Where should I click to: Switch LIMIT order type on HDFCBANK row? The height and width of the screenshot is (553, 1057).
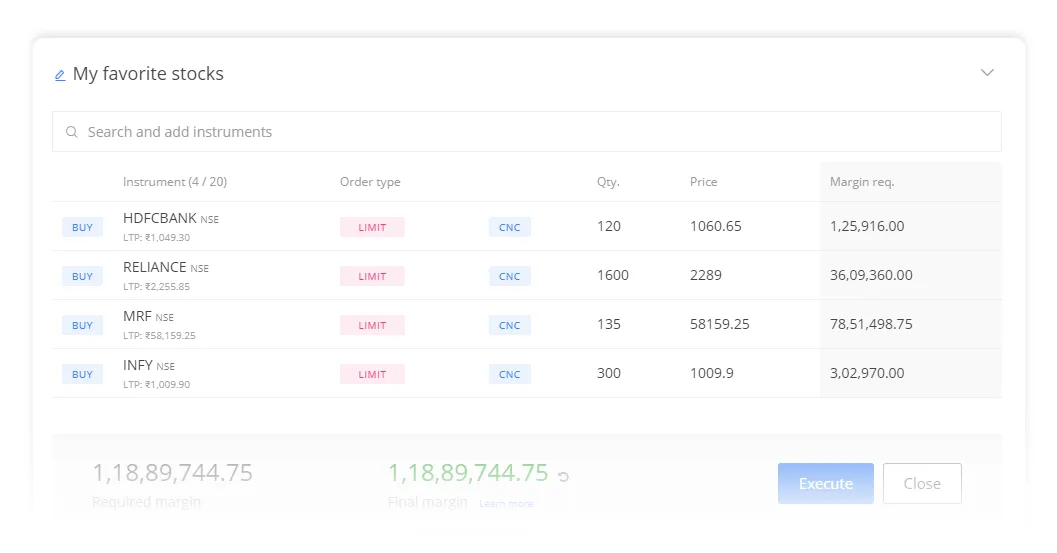(x=372, y=227)
